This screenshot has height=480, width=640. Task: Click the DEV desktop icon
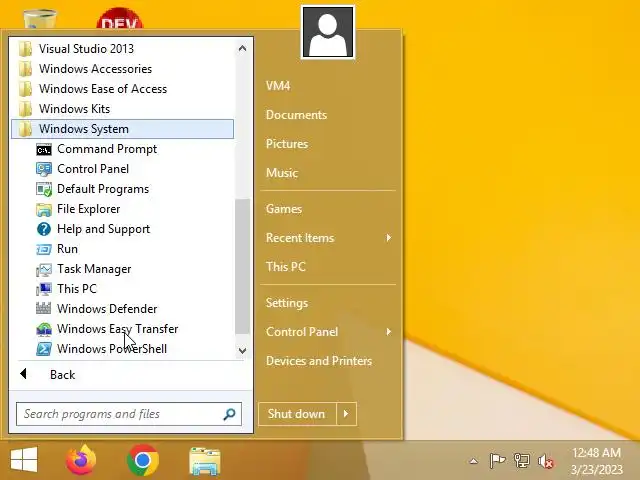click(120, 19)
